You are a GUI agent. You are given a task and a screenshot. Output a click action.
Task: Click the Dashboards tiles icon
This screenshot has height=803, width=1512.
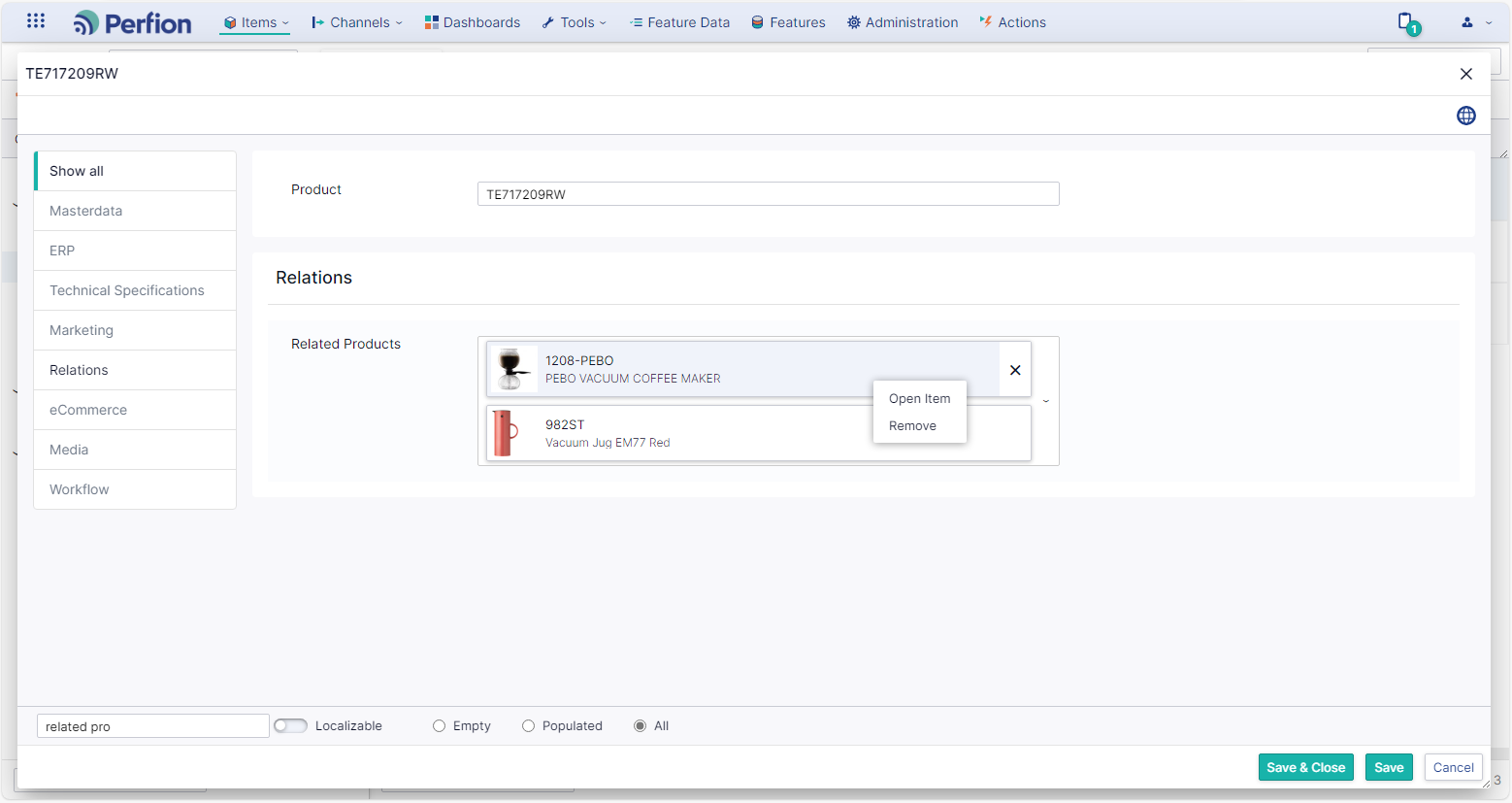(432, 22)
